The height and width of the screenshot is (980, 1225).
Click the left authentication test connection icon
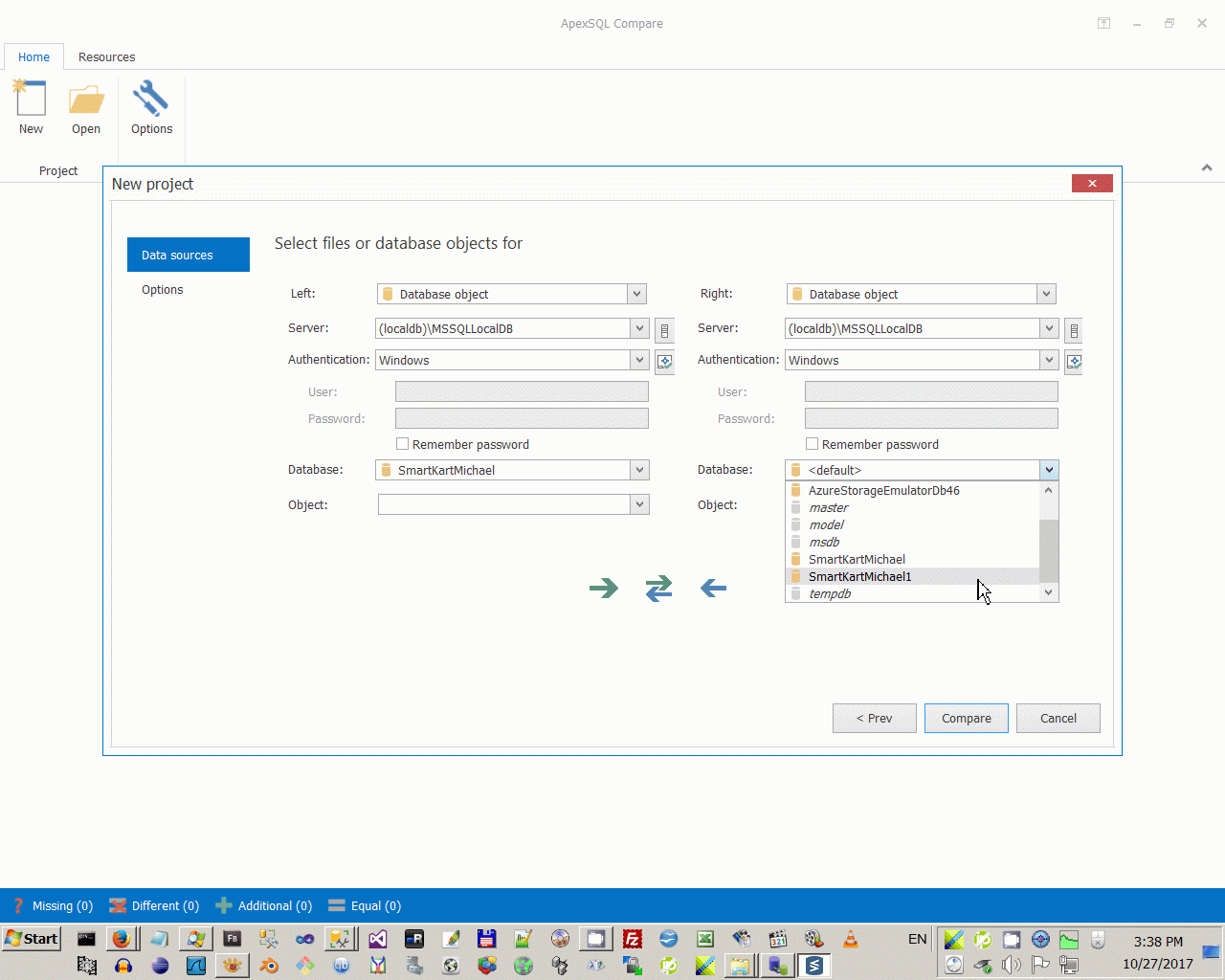[x=664, y=362]
